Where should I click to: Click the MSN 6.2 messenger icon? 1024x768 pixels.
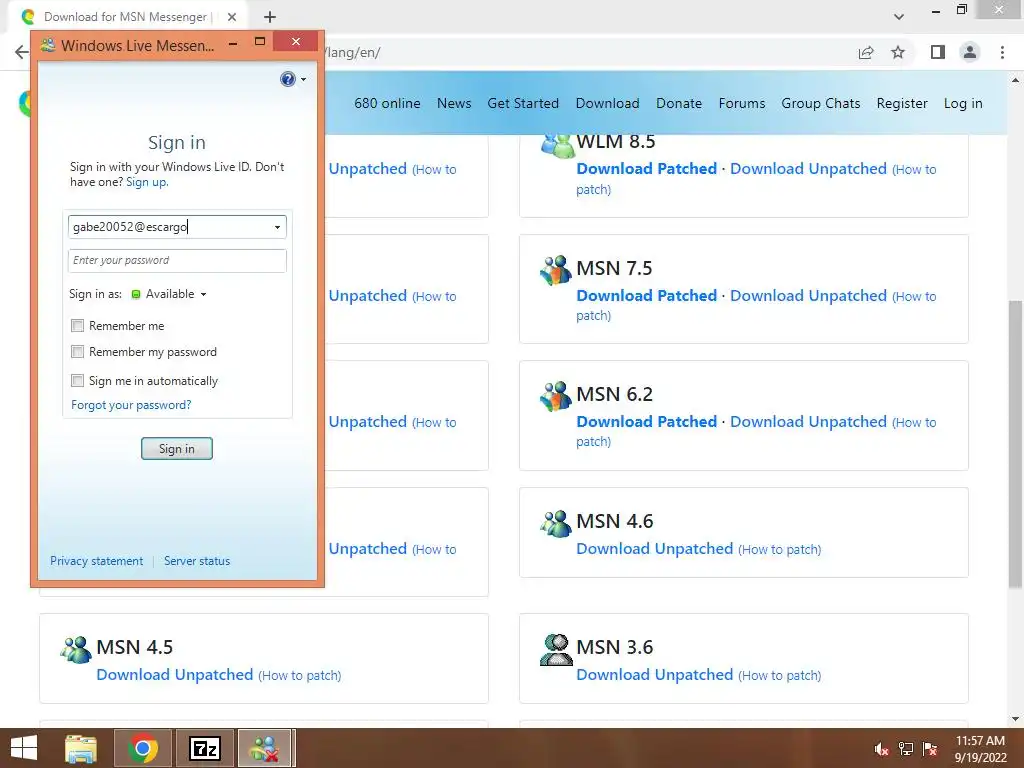556,396
